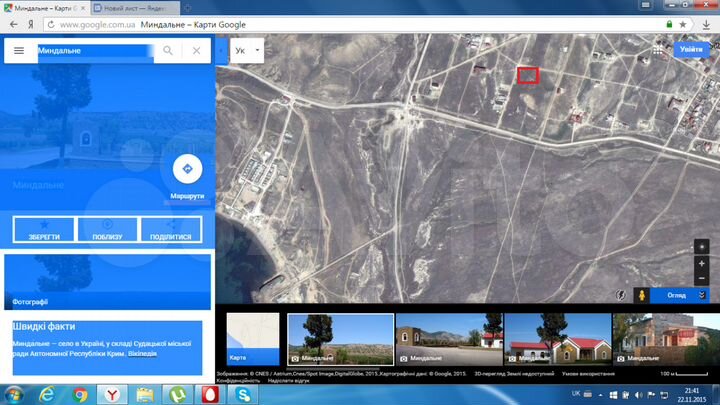
Task: Zoom out with the minus button
Action: [x=701, y=278]
